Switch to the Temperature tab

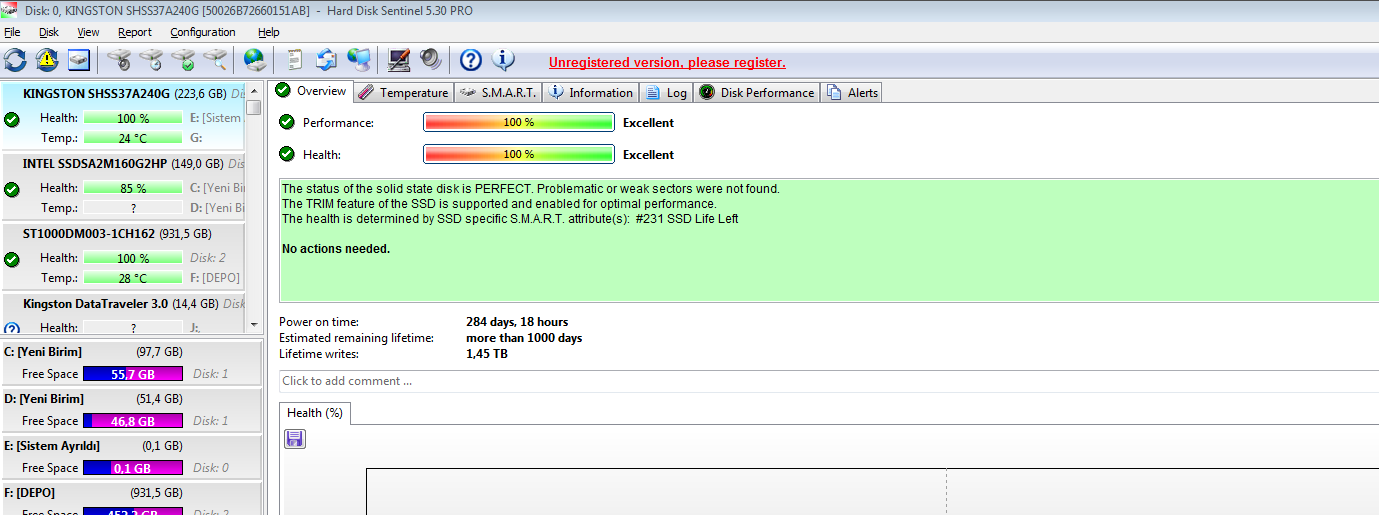tap(403, 92)
